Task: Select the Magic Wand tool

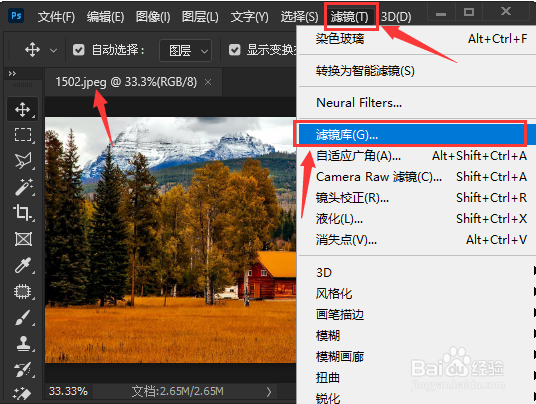Action: tap(23, 187)
